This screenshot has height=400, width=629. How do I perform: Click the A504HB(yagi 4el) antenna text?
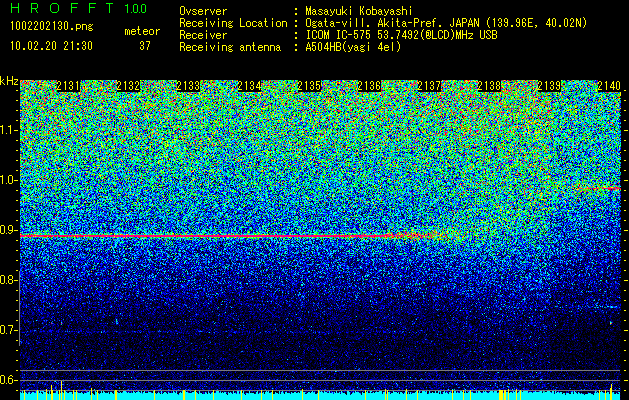[x=353, y=47]
